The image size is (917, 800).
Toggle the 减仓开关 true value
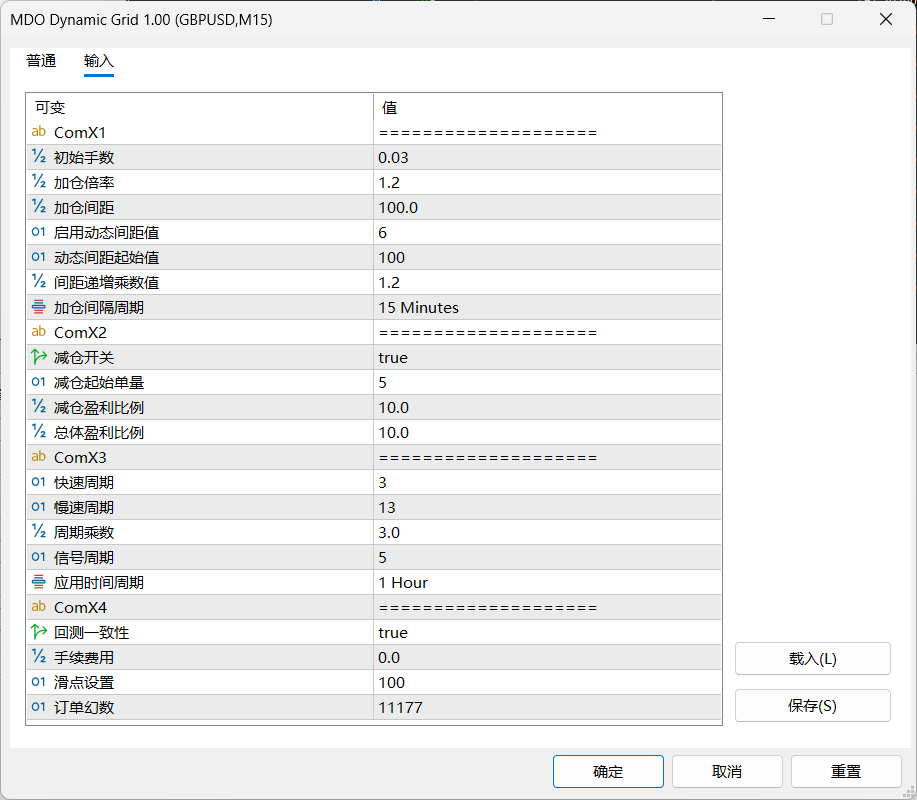[547, 357]
